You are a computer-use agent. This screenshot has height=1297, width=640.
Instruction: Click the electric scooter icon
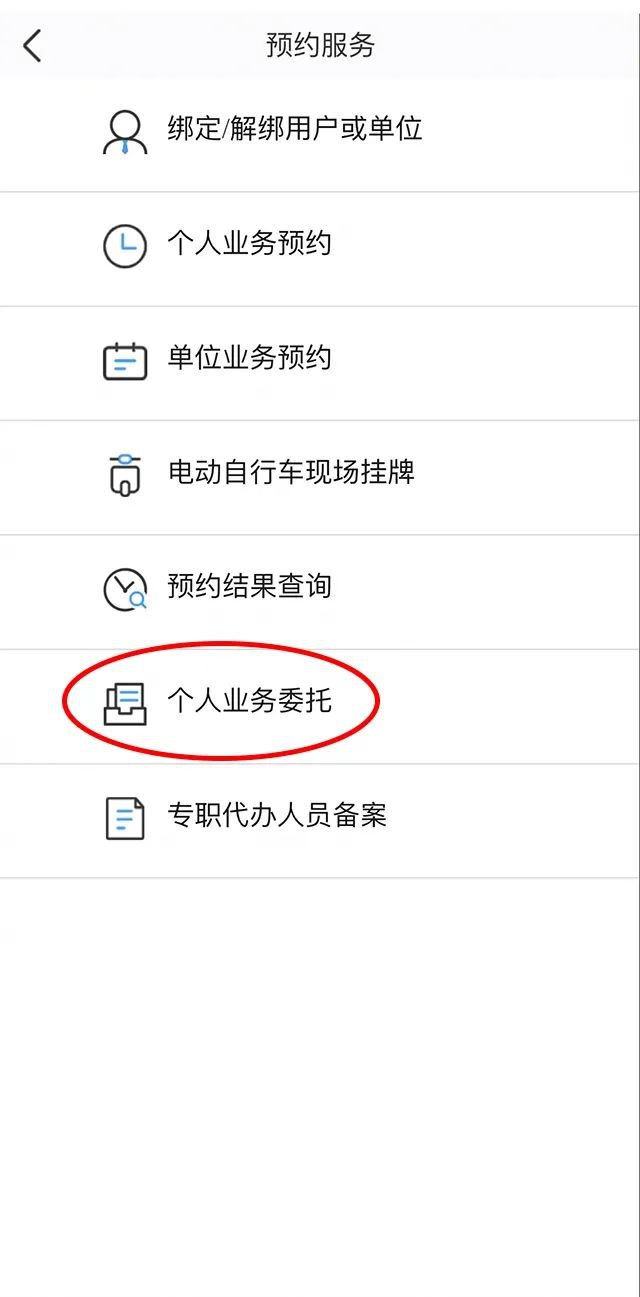pyautogui.click(x=125, y=474)
